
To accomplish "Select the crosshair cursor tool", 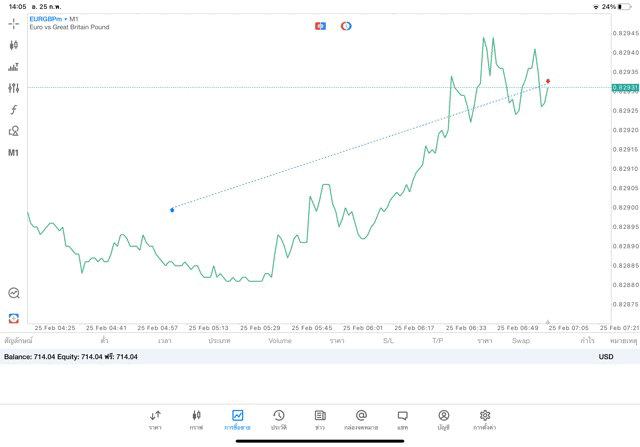I will (x=13, y=24).
